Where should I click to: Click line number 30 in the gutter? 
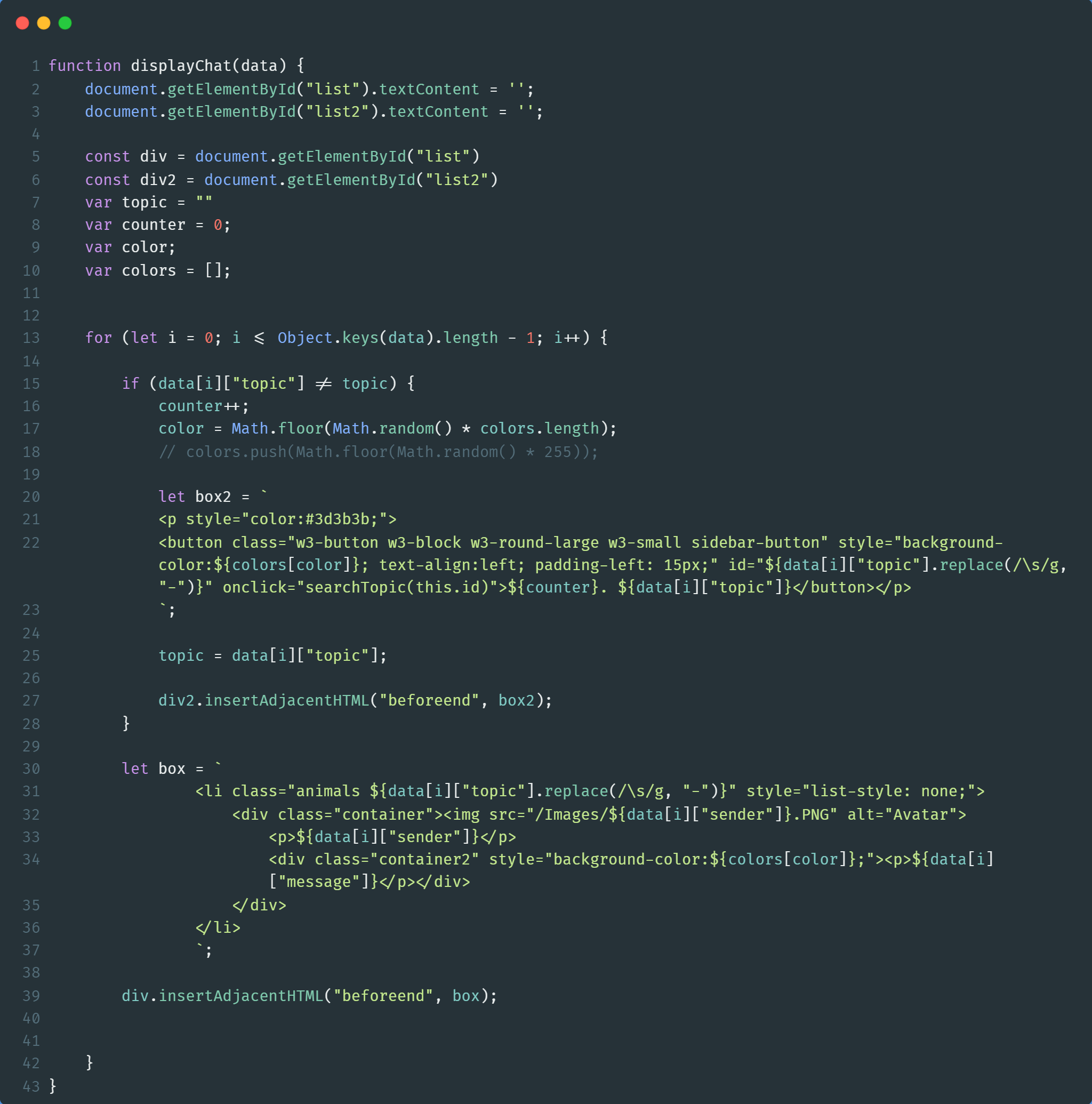pyautogui.click(x=31, y=769)
